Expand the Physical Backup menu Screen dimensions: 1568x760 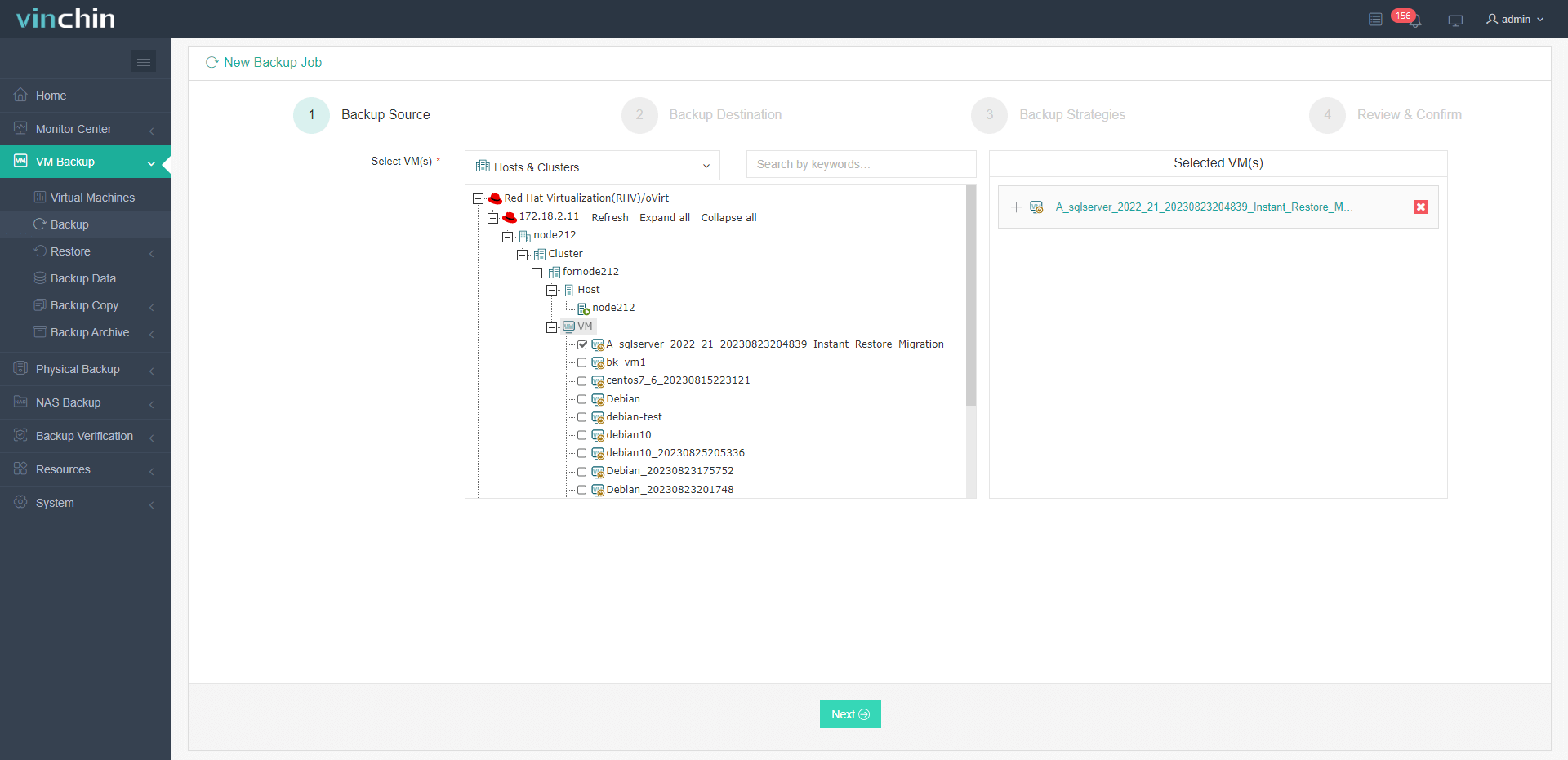click(86, 369)
